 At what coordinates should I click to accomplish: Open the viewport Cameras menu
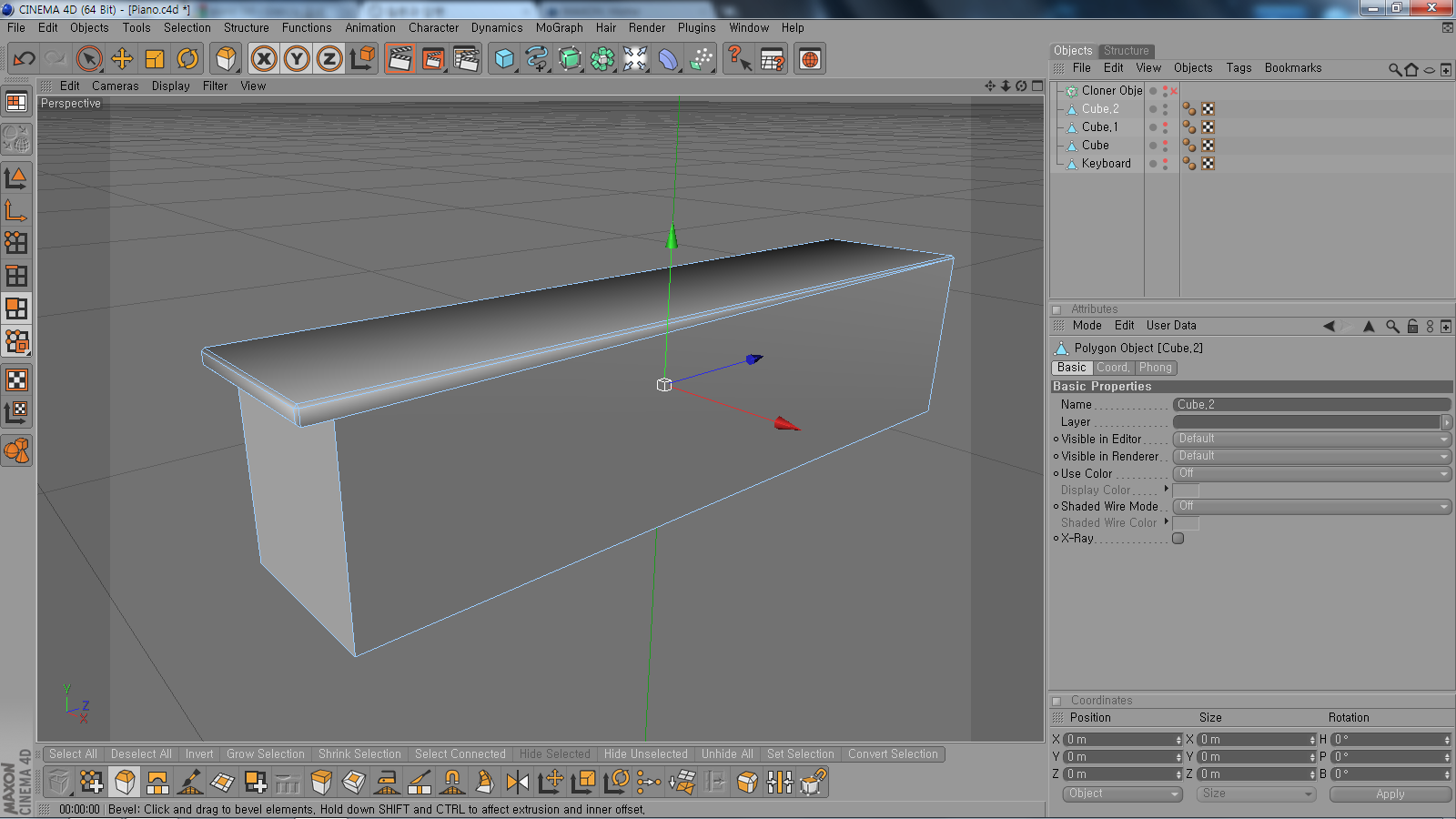[x=116, y=86]
